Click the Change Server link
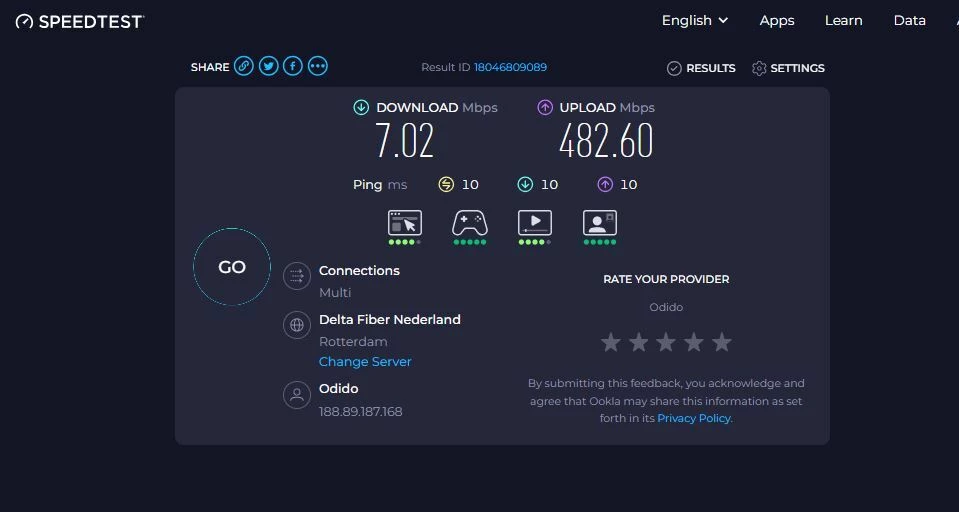This screenshot has width=959, height=512. tap(365, 362)
